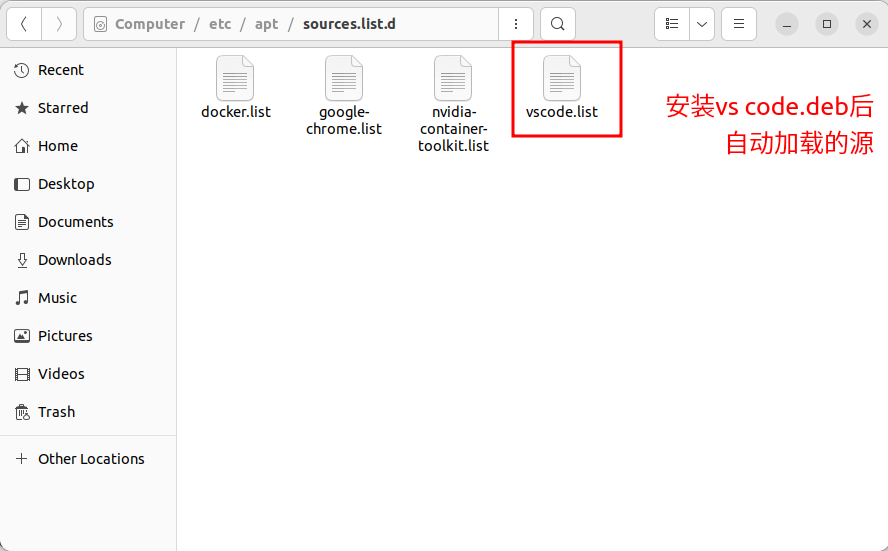888x551 pixels.
Task: Select the google-chrome.list file icon
Action: pos(344,78)
